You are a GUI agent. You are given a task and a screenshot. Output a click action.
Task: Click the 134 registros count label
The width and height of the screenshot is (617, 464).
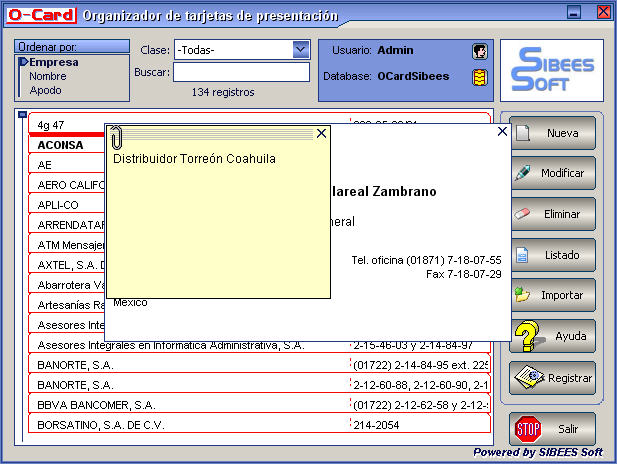223,92
